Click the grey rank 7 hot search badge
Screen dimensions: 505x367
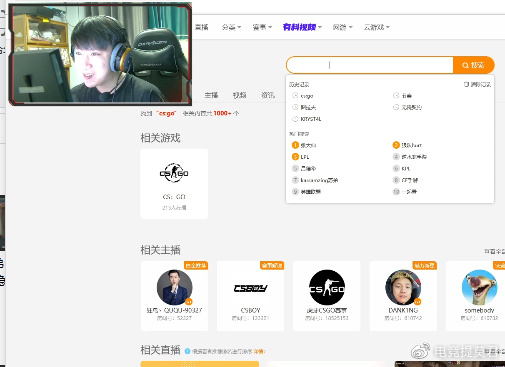pyautogui.click(x=295, y=180)
